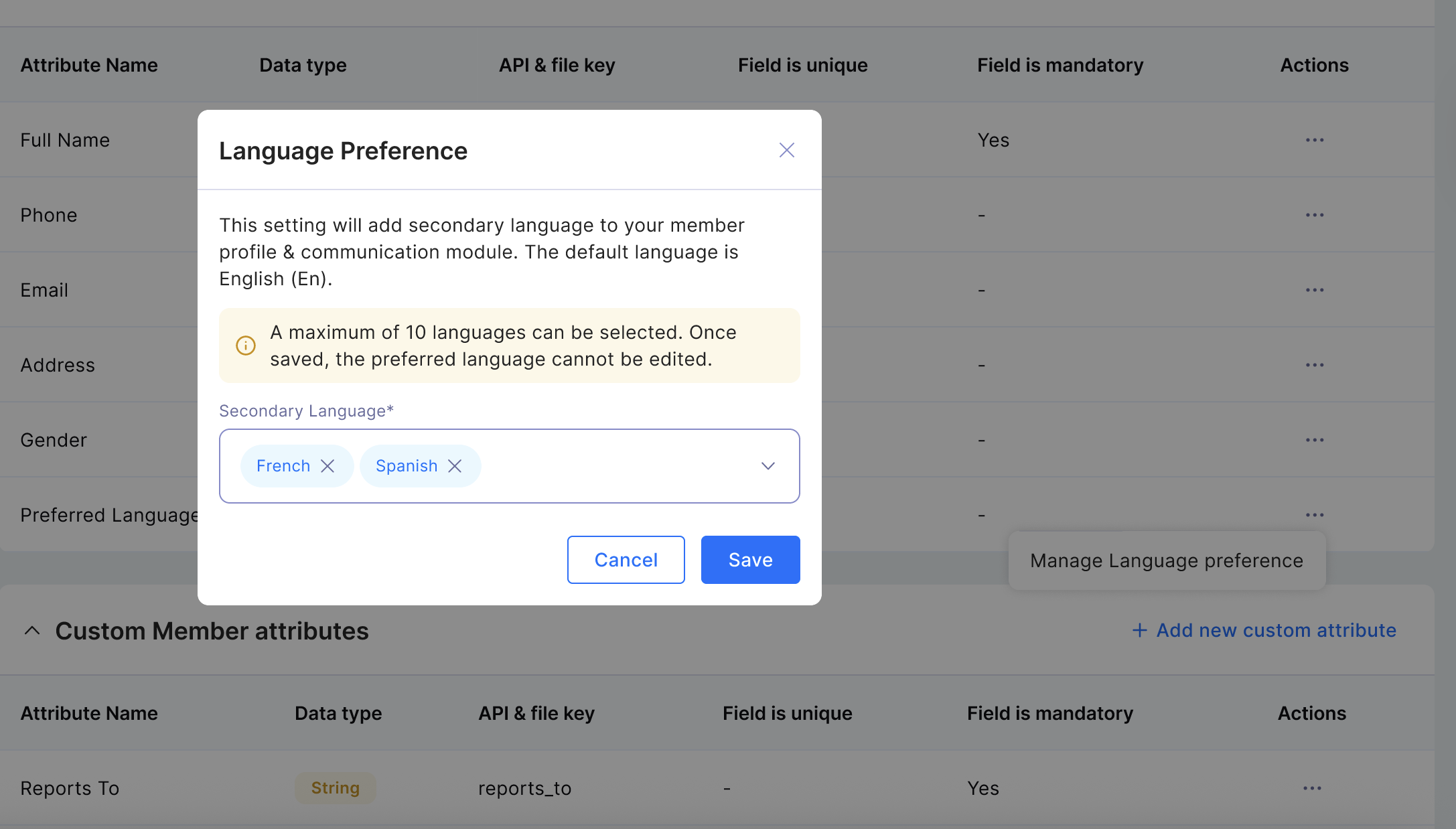Open actions menu for Gender row
The width and height of the screenshot is (1456, 829).
pyautogui.click(x=1314, y=440)
